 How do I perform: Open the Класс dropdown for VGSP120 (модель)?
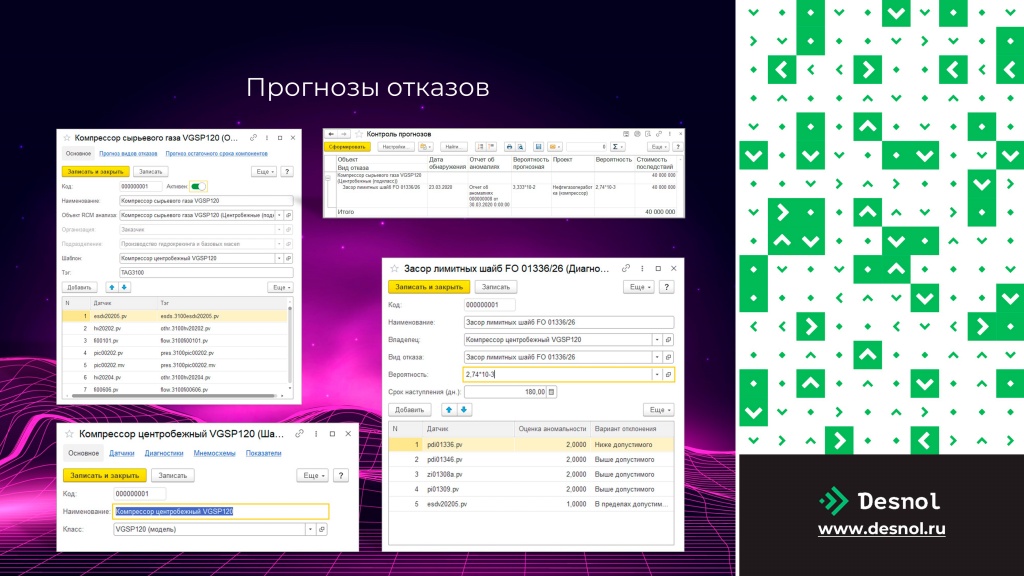[x=310, y=530]
